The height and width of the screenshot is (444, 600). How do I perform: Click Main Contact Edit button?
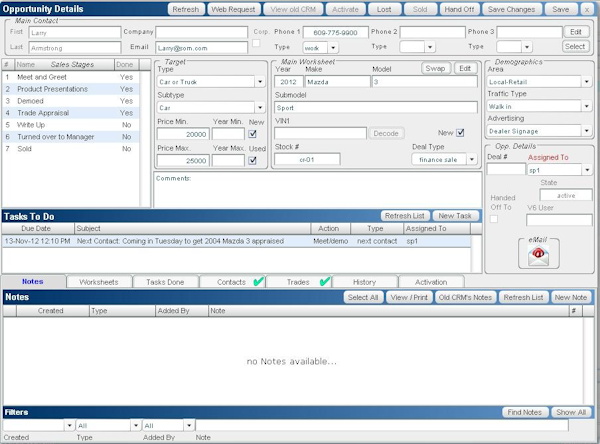[x=576, y=32]
